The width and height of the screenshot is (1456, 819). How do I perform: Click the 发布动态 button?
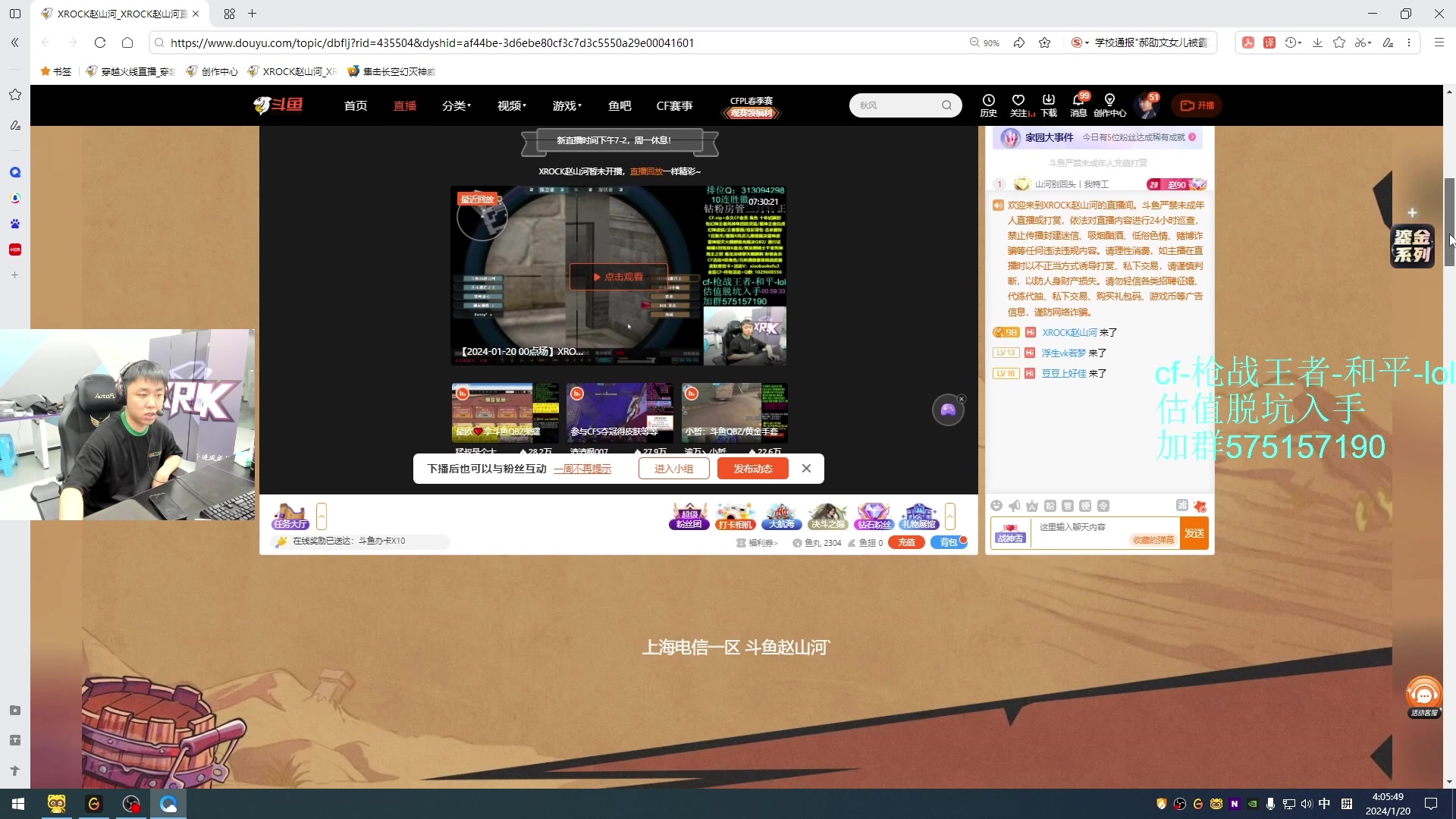pyautogui.click(x=753, y=469)
